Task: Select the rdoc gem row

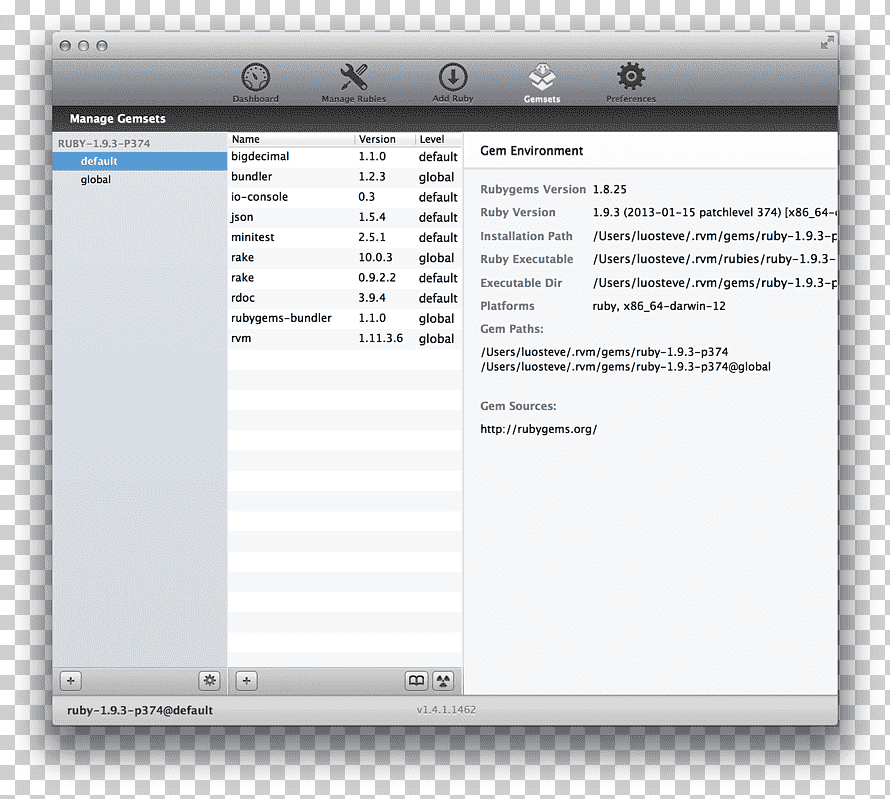Action: pos(345,298)
